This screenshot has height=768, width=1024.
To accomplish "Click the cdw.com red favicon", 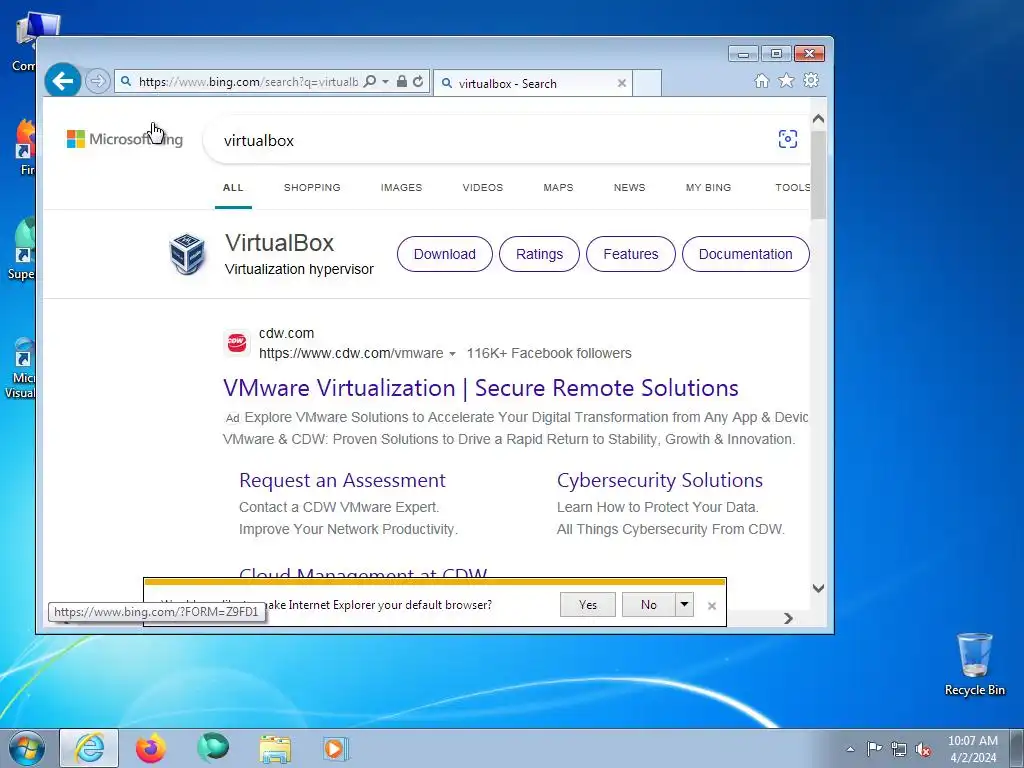I will point(236,342).
